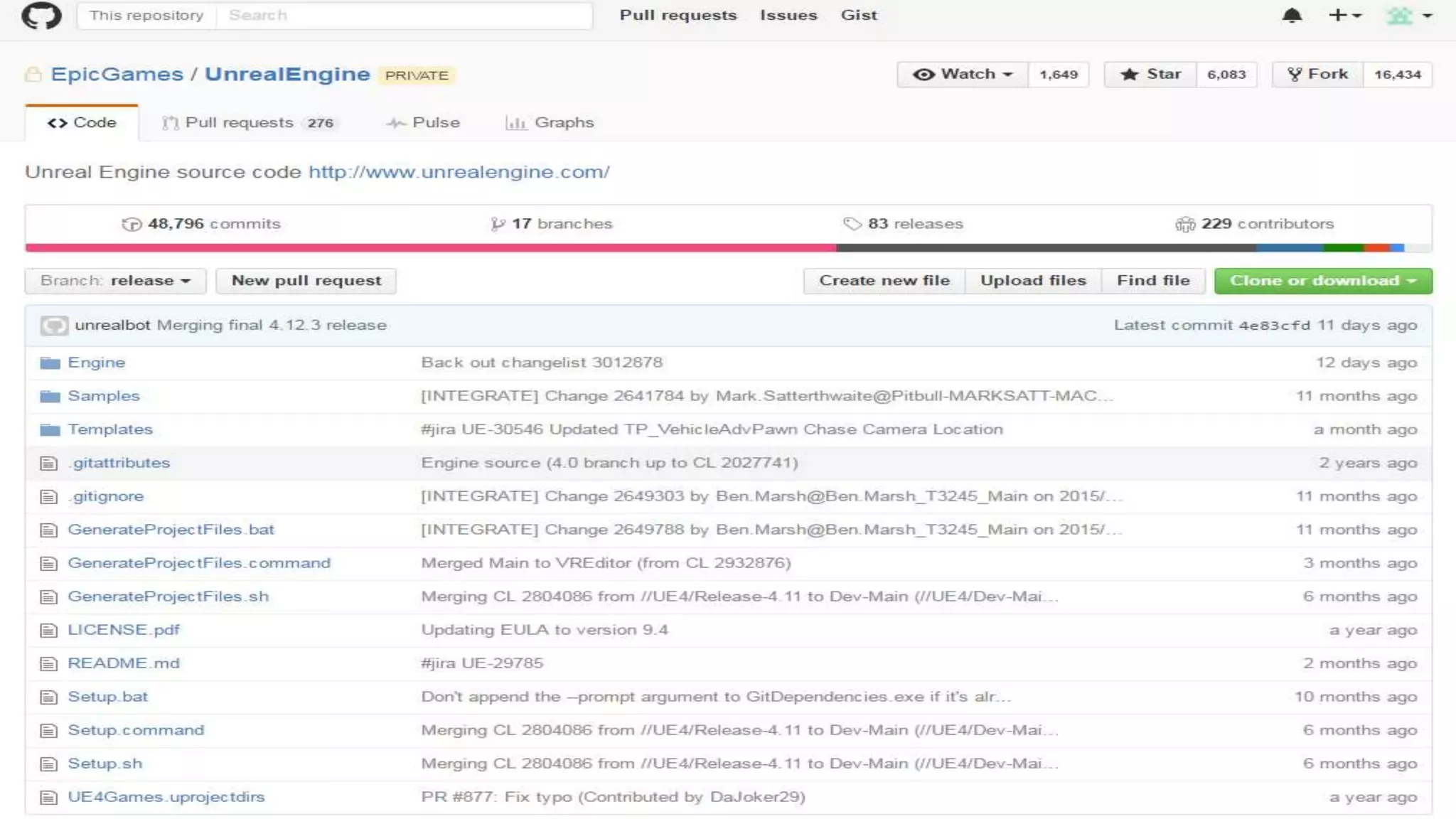Open the Watch subscription dropdown

click(963, 75)
